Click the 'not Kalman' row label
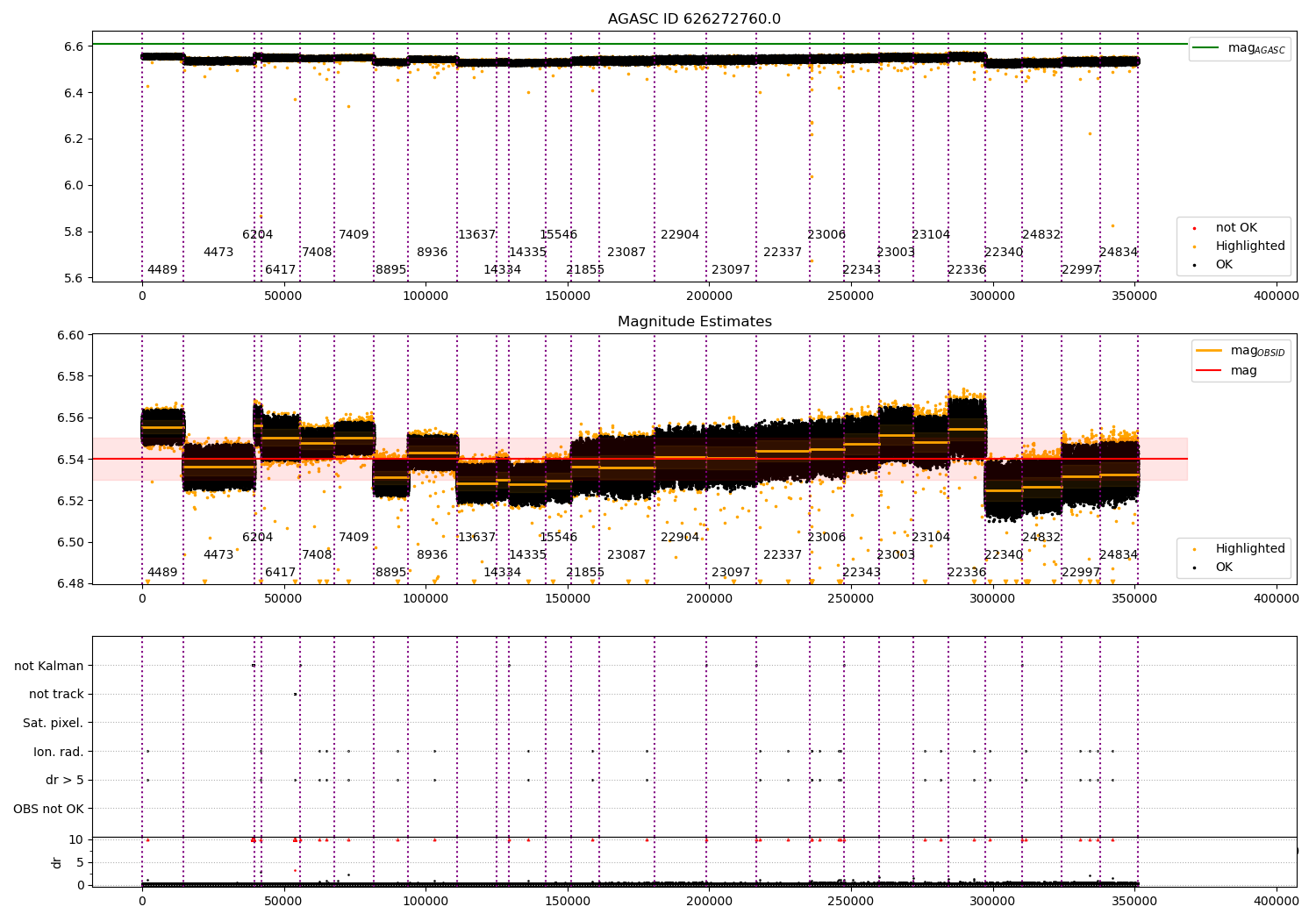The width and height of the screenshot is (1316, 921). click(49, 667)
